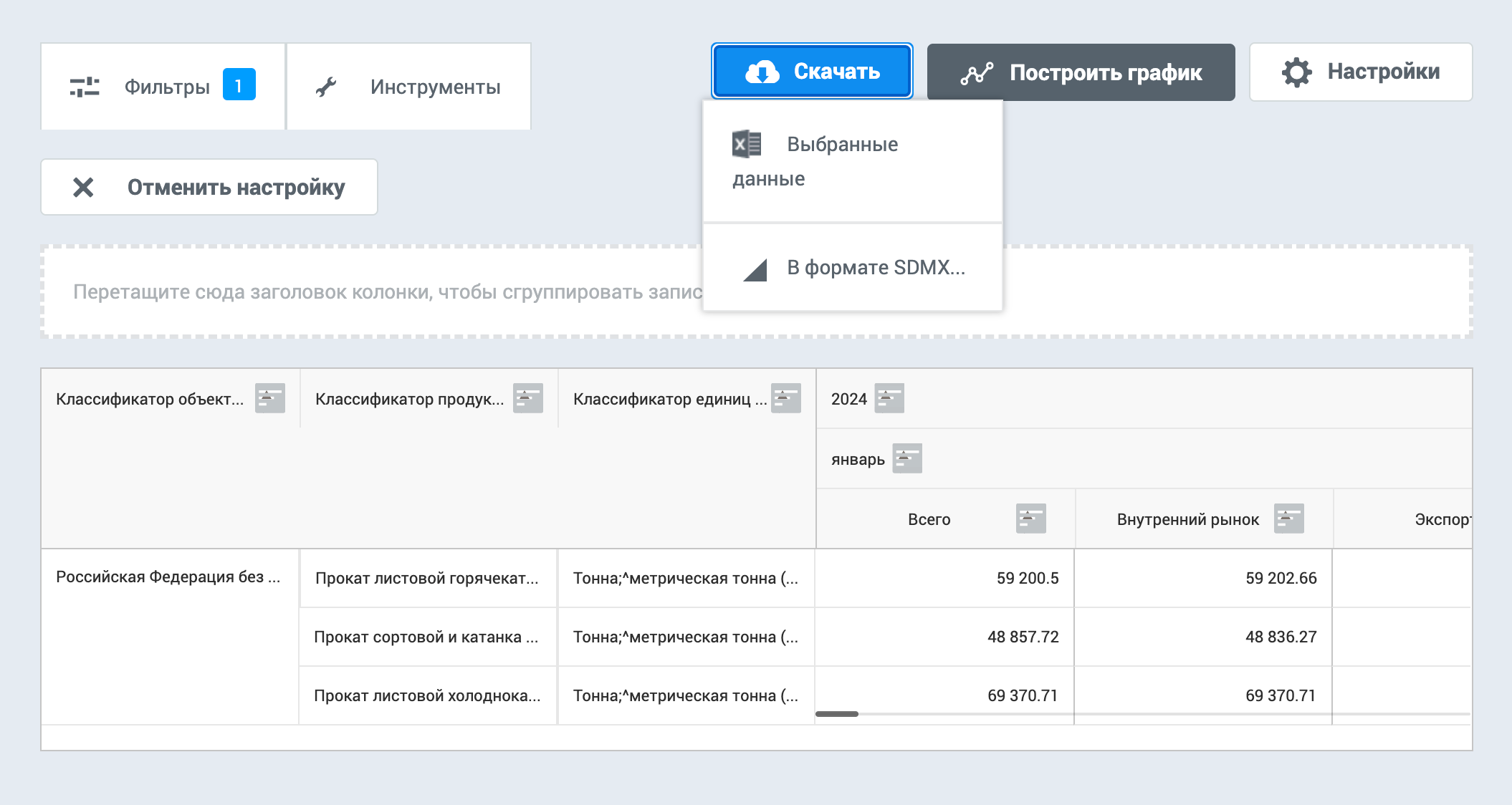This screenshot has width=1512, height=805.
Task: Click the X icon on Отменить настройку
Action: point(84,187)
